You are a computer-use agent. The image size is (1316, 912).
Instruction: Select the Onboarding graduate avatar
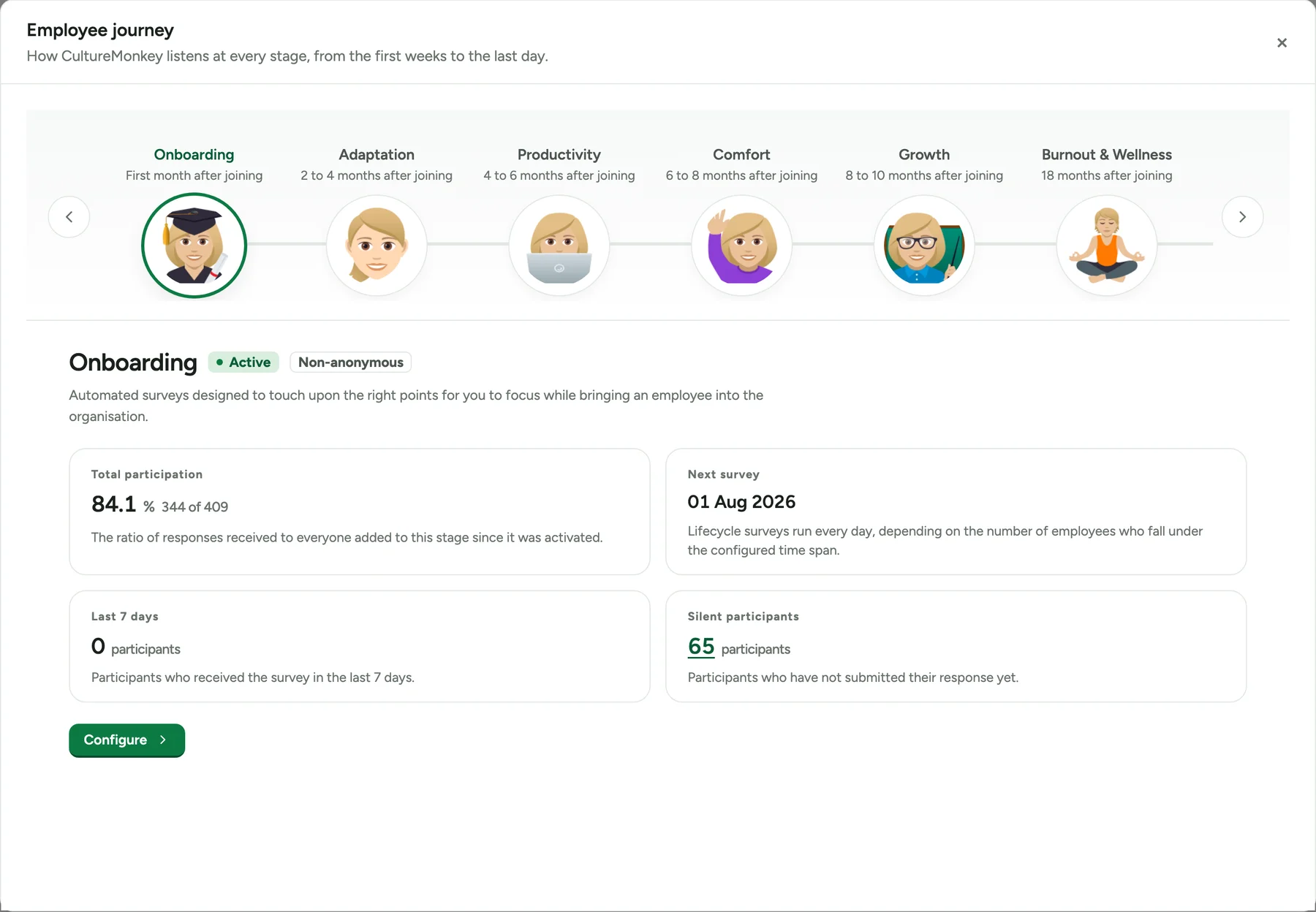[x=194, y=246]
